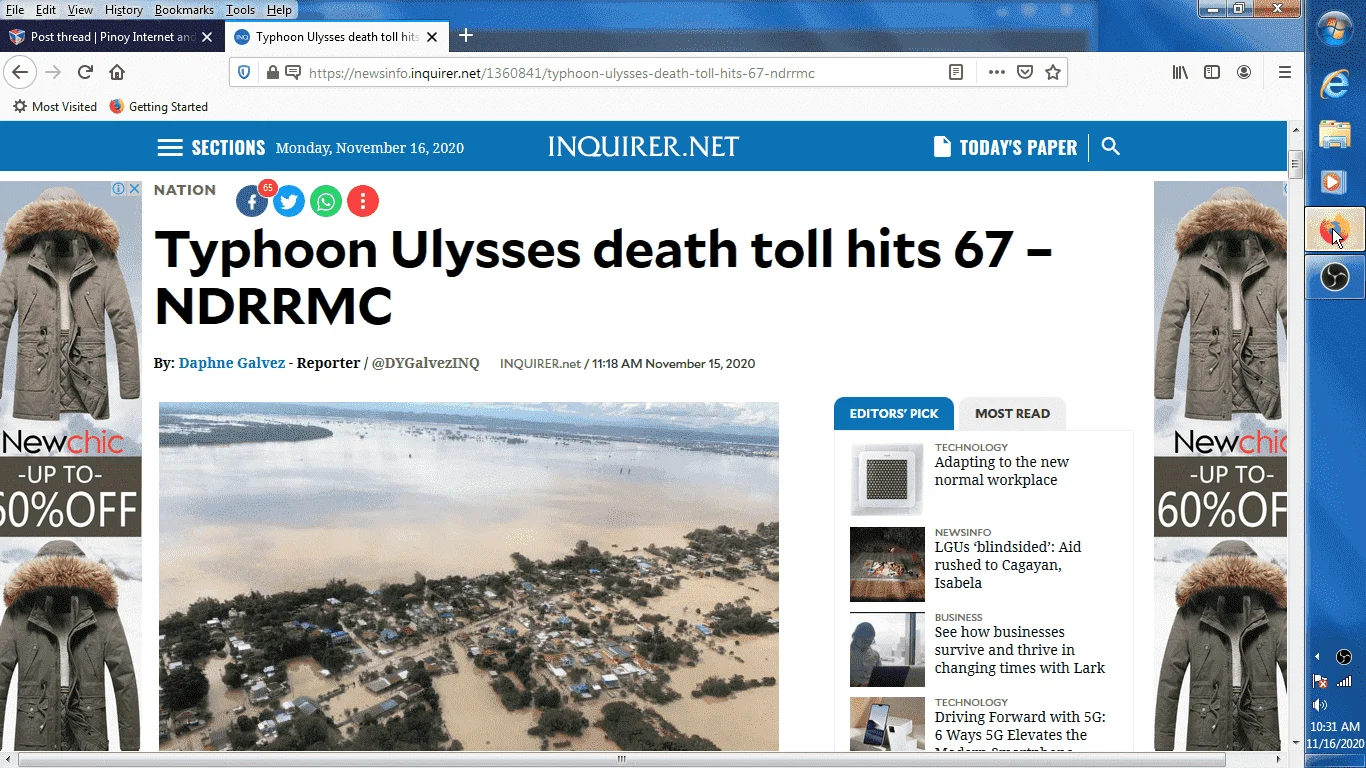The width and height of the screenshot is (1366, 768).
Task: Open page actions three-dot menu
Action: click(996, 72)
